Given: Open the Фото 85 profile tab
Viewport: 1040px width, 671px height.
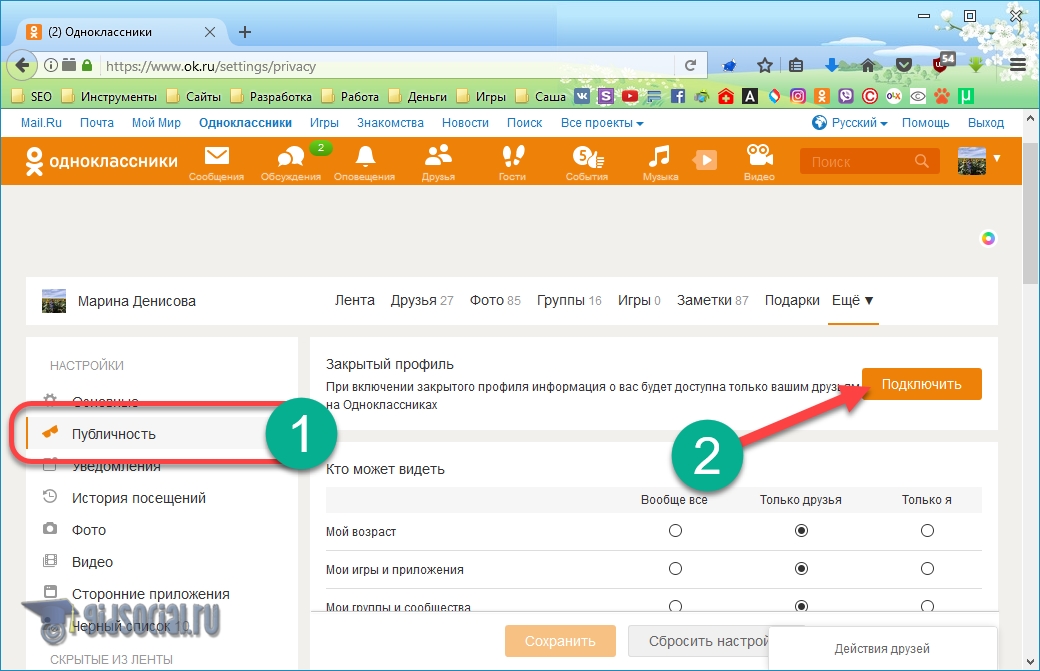Looking at the screenshot, I should tap(495, 300).
